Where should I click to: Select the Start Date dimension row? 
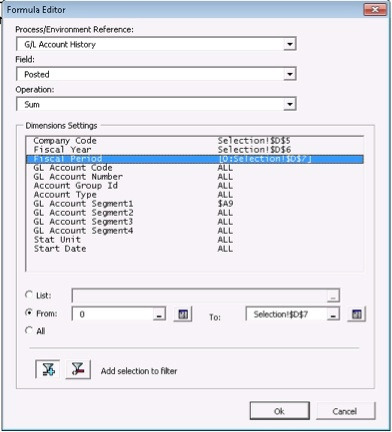point(195,249)
